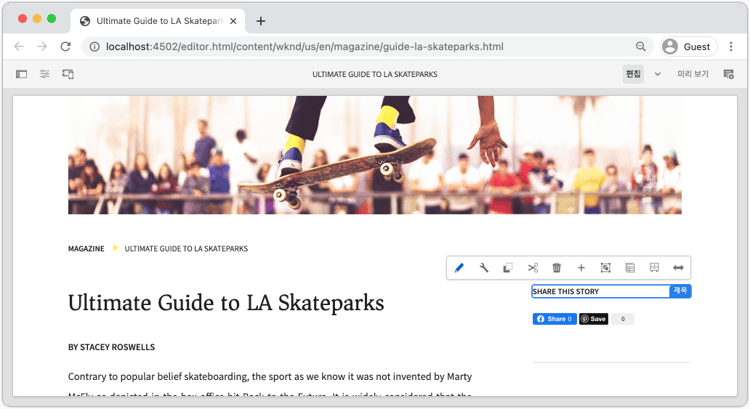750x409 pixels.
Task: Delete the component with trash icon
Action: pos(557,268)
